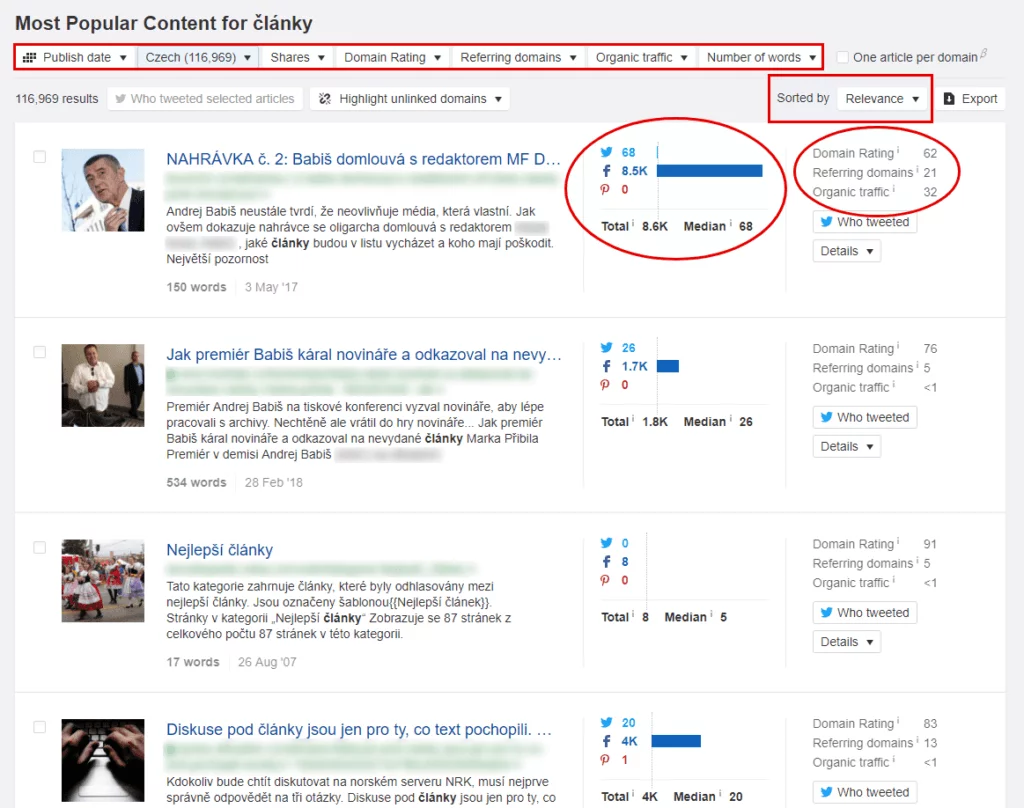
Task: Click the 28 Feb '18 date
Action: coord(274,483)
